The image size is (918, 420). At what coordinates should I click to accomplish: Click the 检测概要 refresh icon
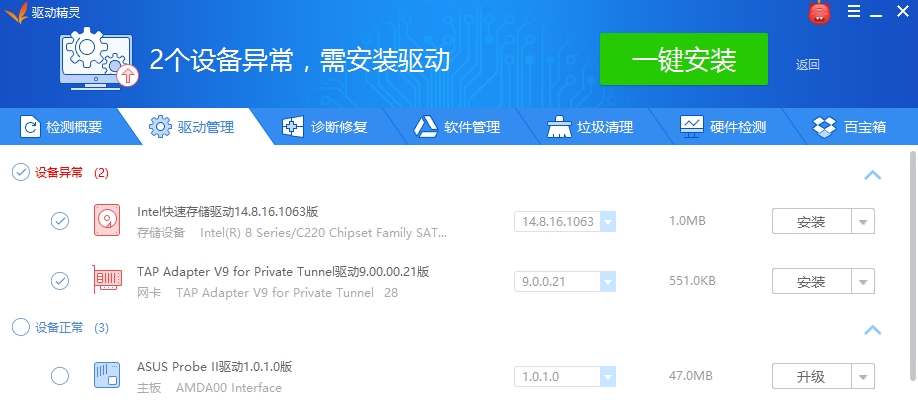(x=30, y=127)
